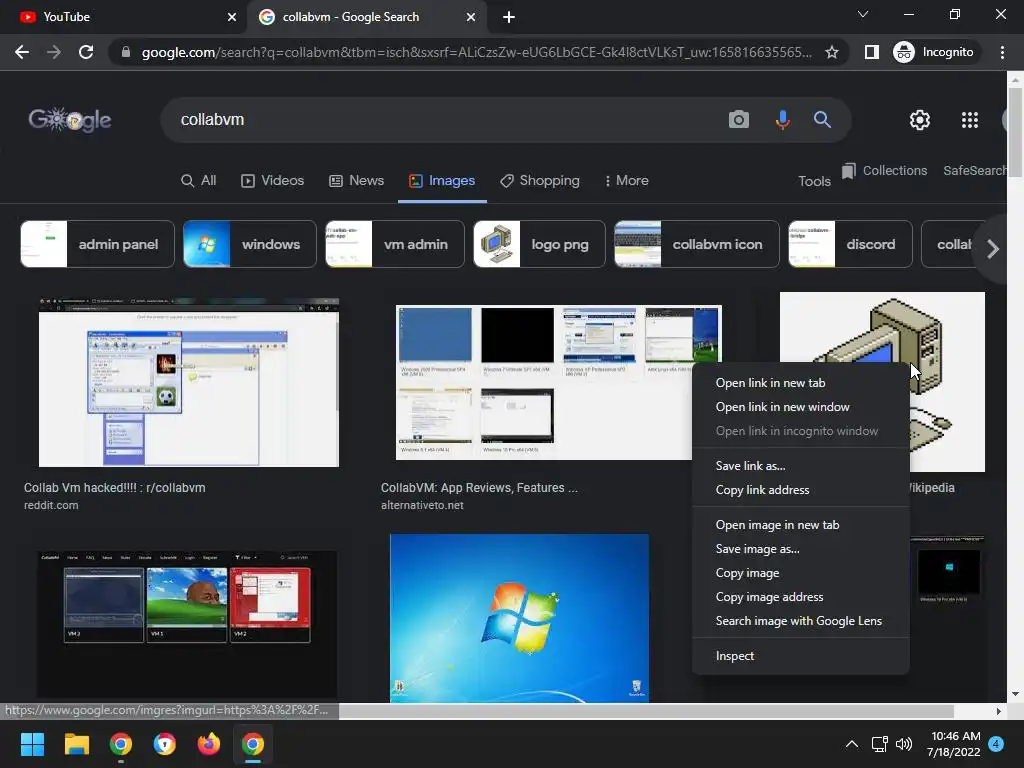Image resolution: width=1024 pixels, height=768 pixels.
Task: Open a new tab with the plus icon
Action: click(x=509, y=17)
